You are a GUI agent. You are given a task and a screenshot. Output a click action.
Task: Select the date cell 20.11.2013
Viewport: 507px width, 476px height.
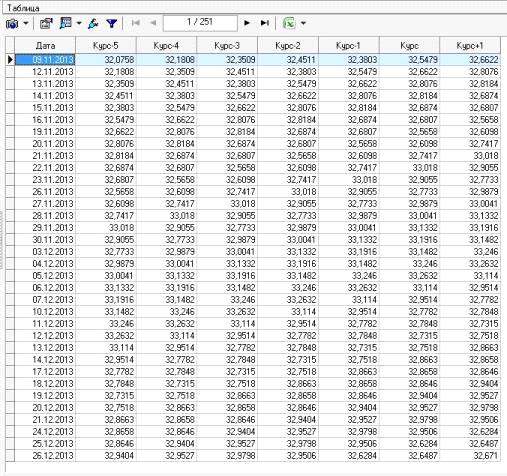(45, 144)
